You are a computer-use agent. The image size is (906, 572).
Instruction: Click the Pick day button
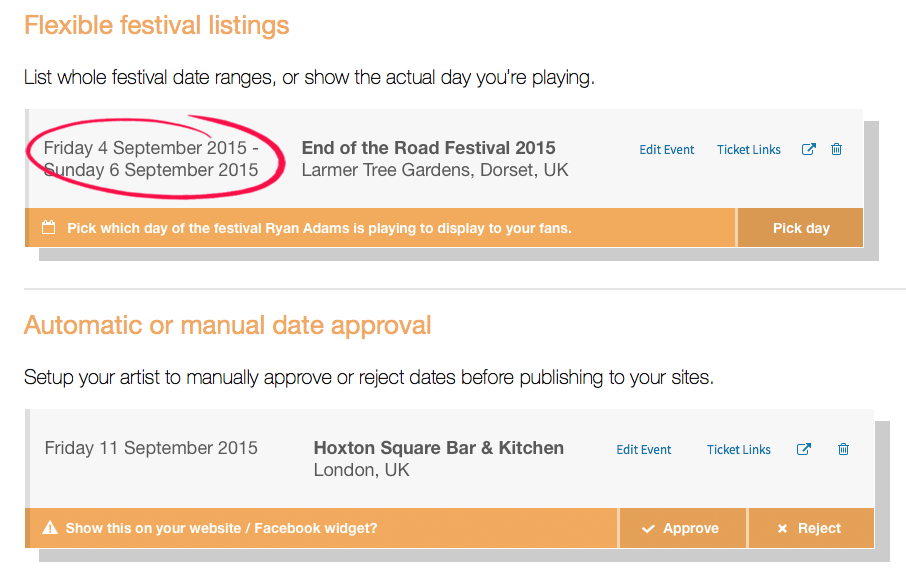click(800, 228)
